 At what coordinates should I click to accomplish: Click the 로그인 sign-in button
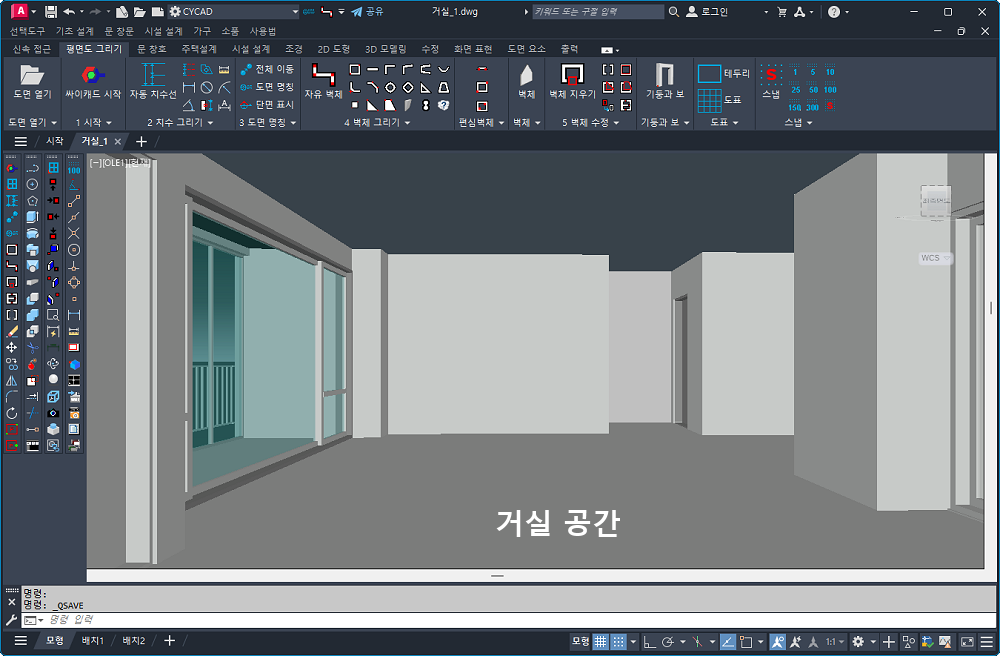[707, 12]
